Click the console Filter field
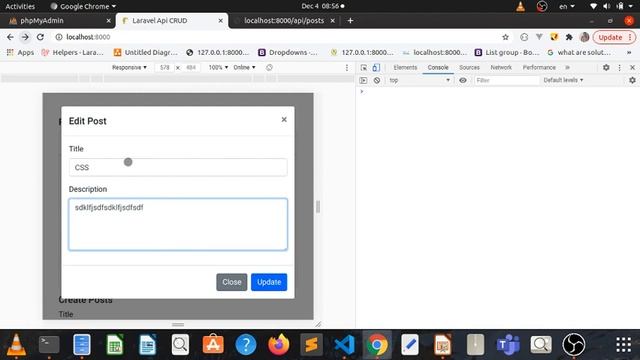Screen dimensions: 640x360 coord(507,80)
